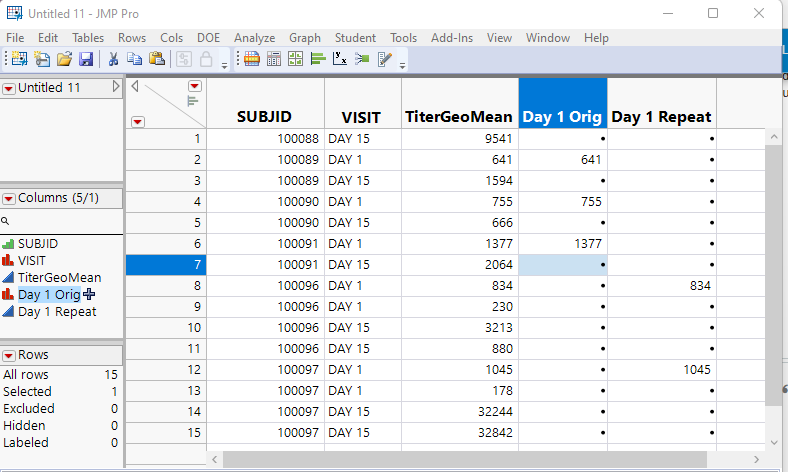Viewport: 788px width, 472px height.
Task: Select the Day 1 Orig column header
Action: [563, 104]
